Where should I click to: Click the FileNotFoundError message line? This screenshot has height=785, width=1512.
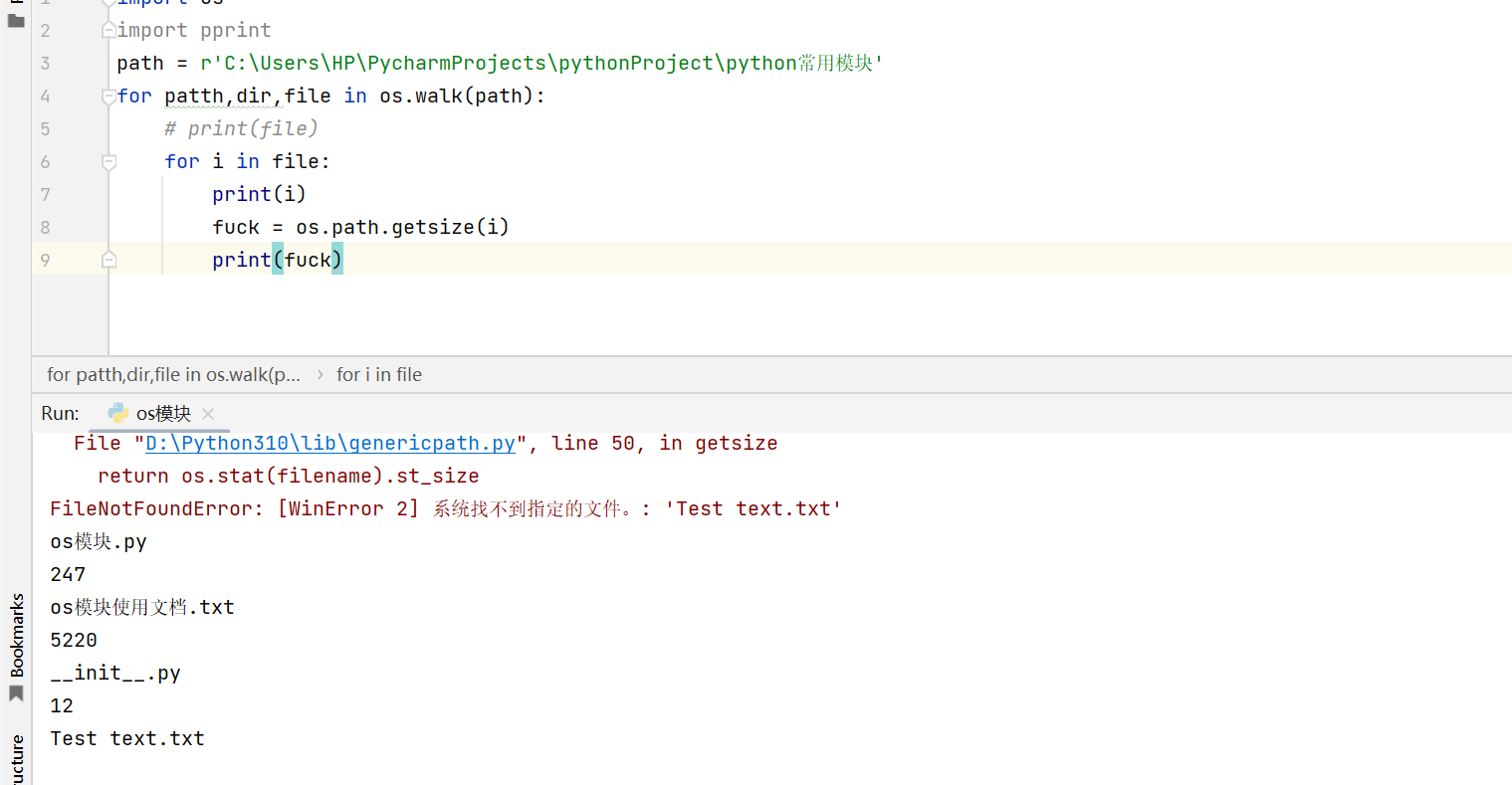(x=446, y=508)
